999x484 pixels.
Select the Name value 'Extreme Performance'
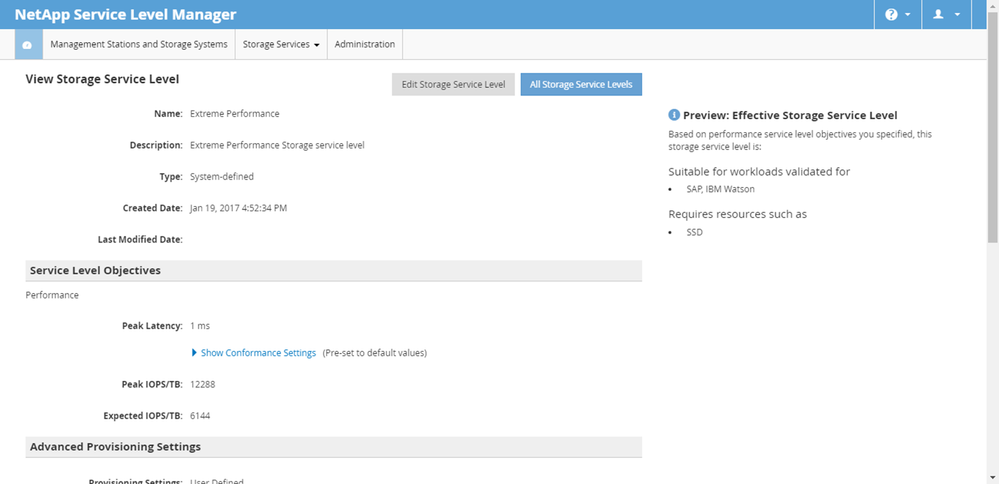pyautogui.click(x=234, y=114)
